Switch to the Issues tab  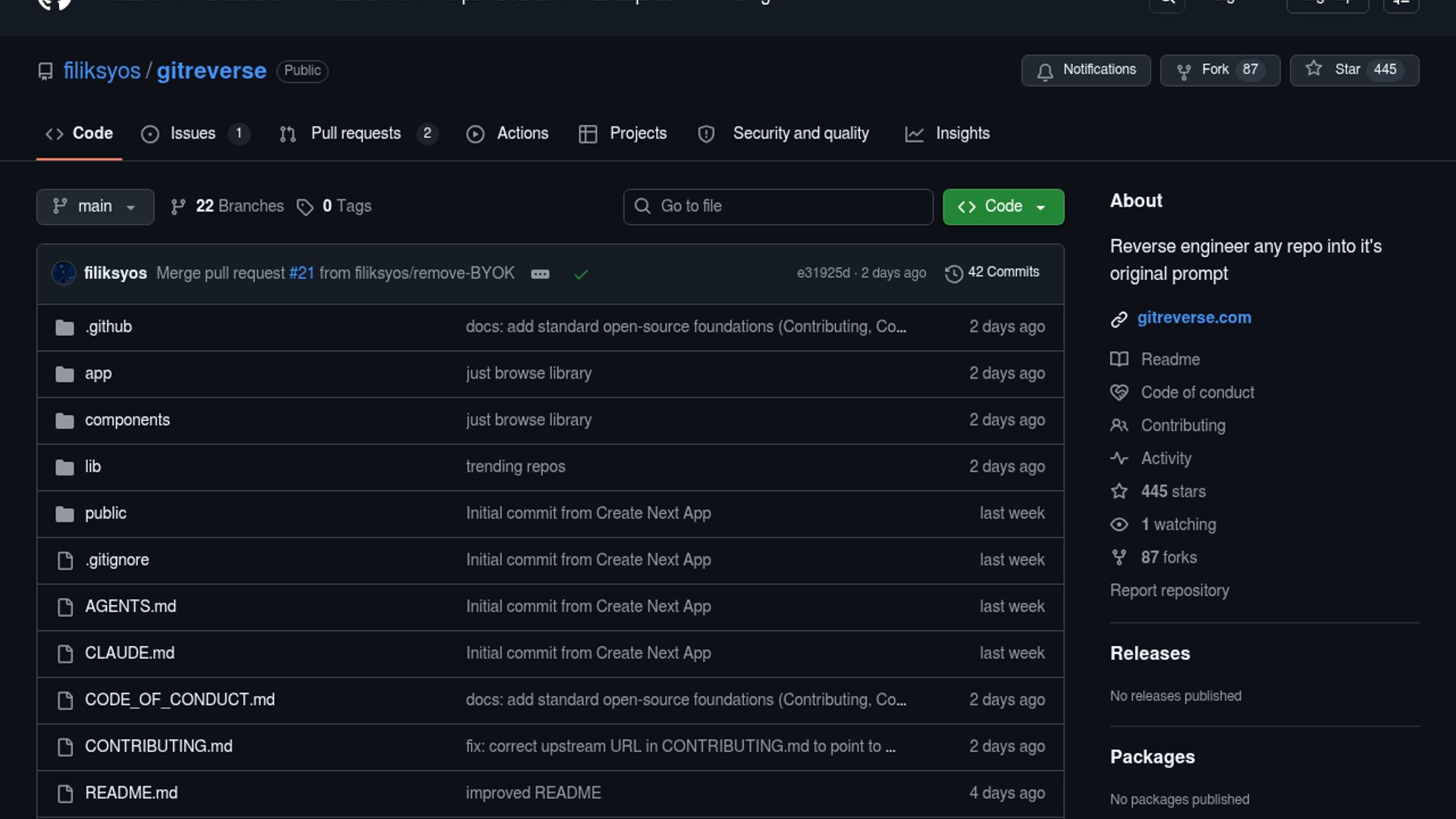[x=193, y=133]
